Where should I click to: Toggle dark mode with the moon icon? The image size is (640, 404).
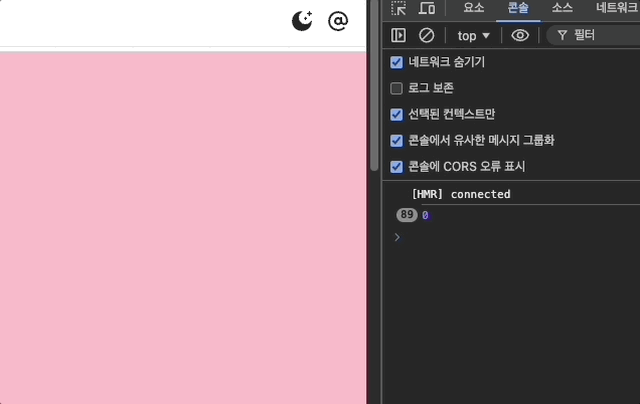302,21
